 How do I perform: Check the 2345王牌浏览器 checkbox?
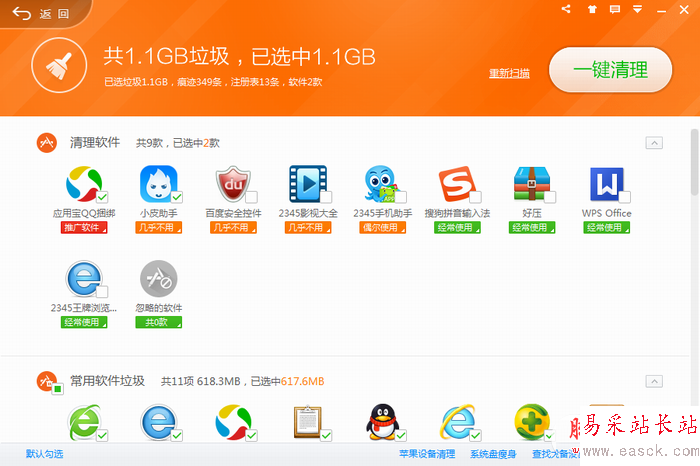click(102, 291)
